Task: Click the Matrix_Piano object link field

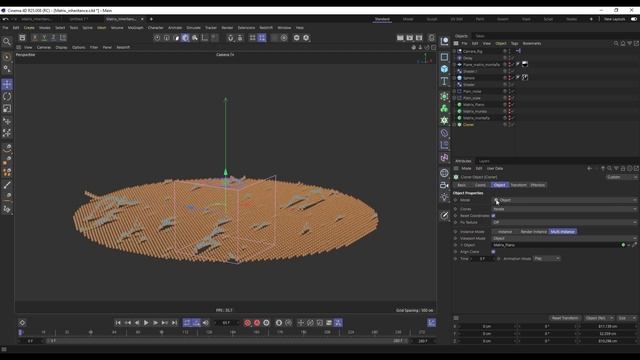Action: [556, 245]
